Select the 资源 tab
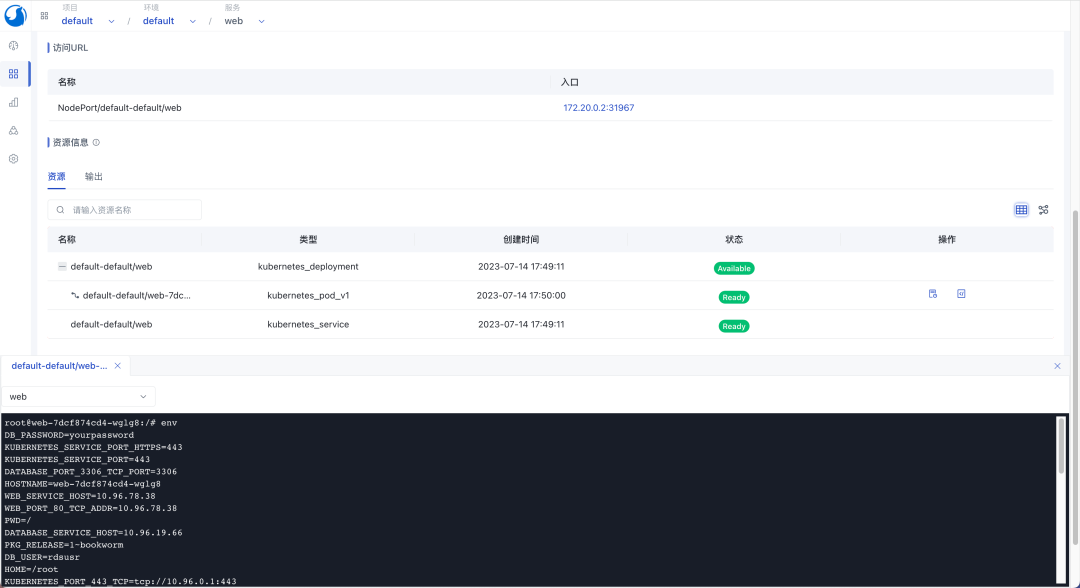Image resolution: width=1080 pixels, height=588 pixels. (56, 177)
